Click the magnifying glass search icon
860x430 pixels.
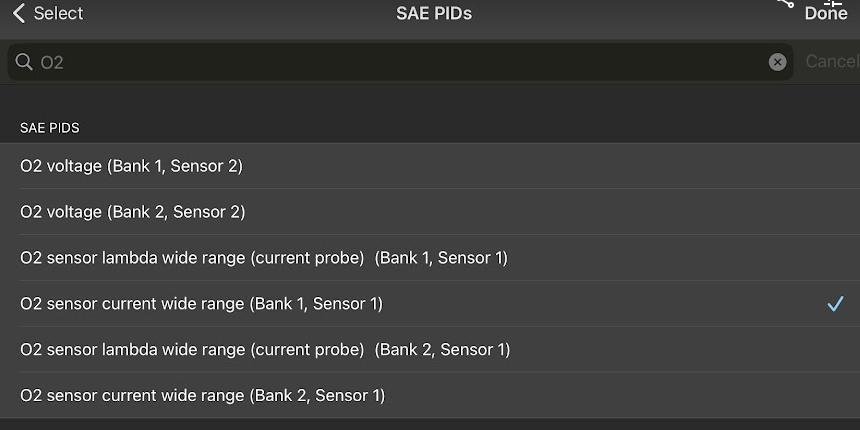[x=24, y=62]
